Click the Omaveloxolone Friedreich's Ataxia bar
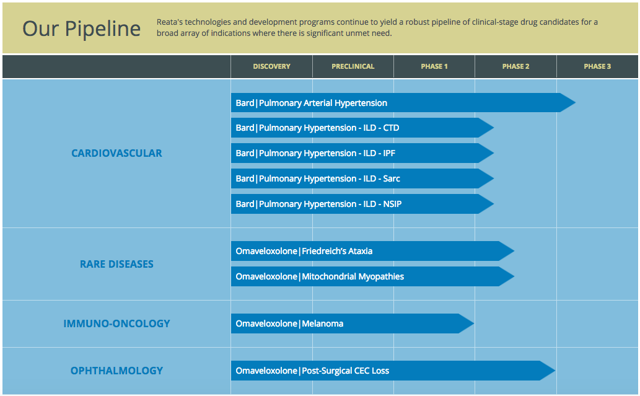Image resolution: width=640 pixels, height=396 pixels. pos(373,251)
